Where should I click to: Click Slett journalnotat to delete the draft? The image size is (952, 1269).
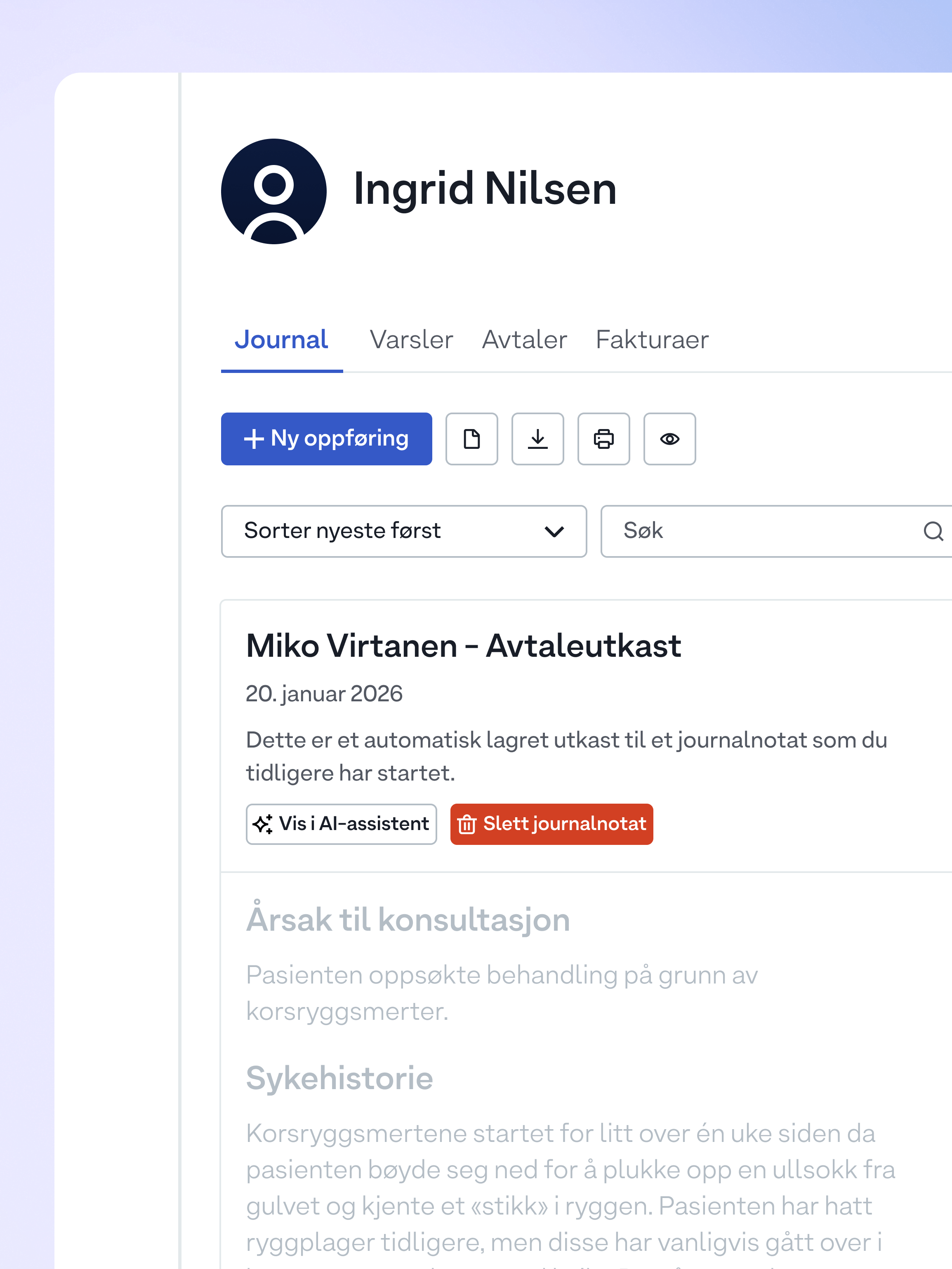pos(551,824)
